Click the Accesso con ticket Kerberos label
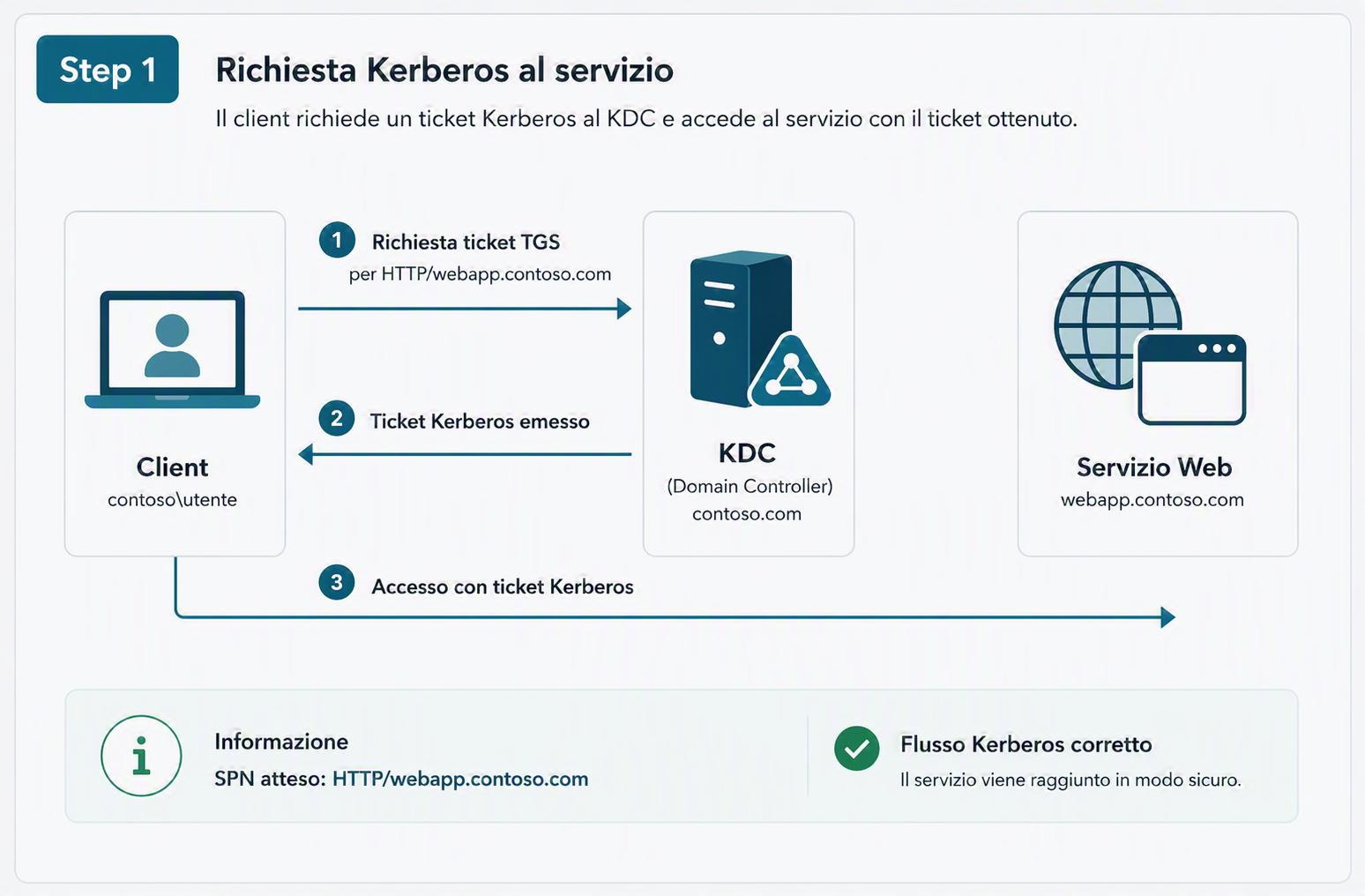 click(x=503, y=586)
